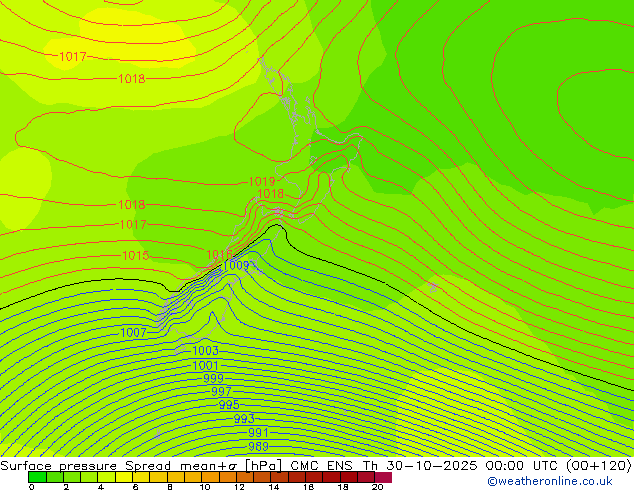The image size is (634, 490).
Task: Select the 1015 red isobar label
Action: tap(136, 256)
